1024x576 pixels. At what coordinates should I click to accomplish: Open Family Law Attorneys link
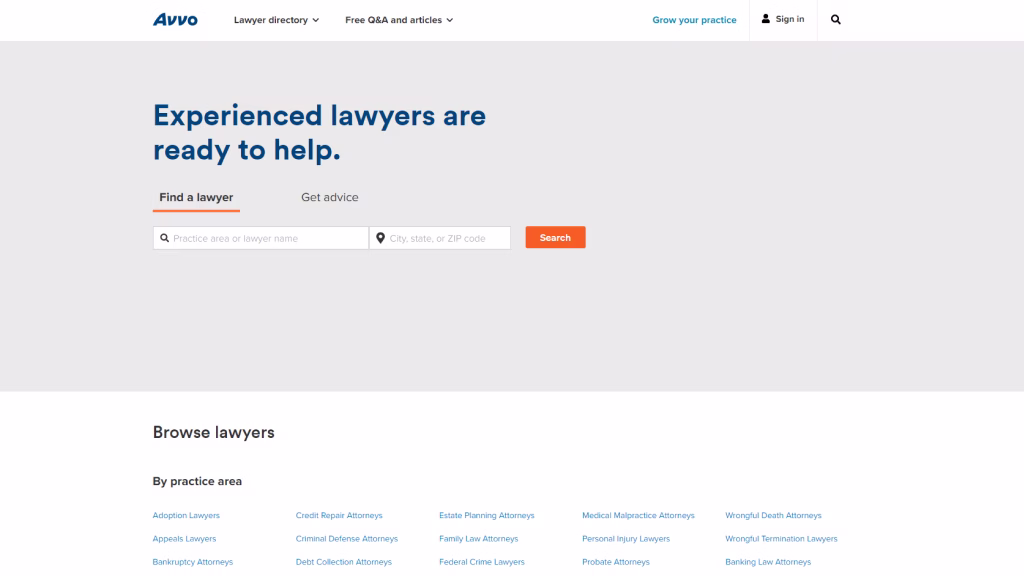479,539
